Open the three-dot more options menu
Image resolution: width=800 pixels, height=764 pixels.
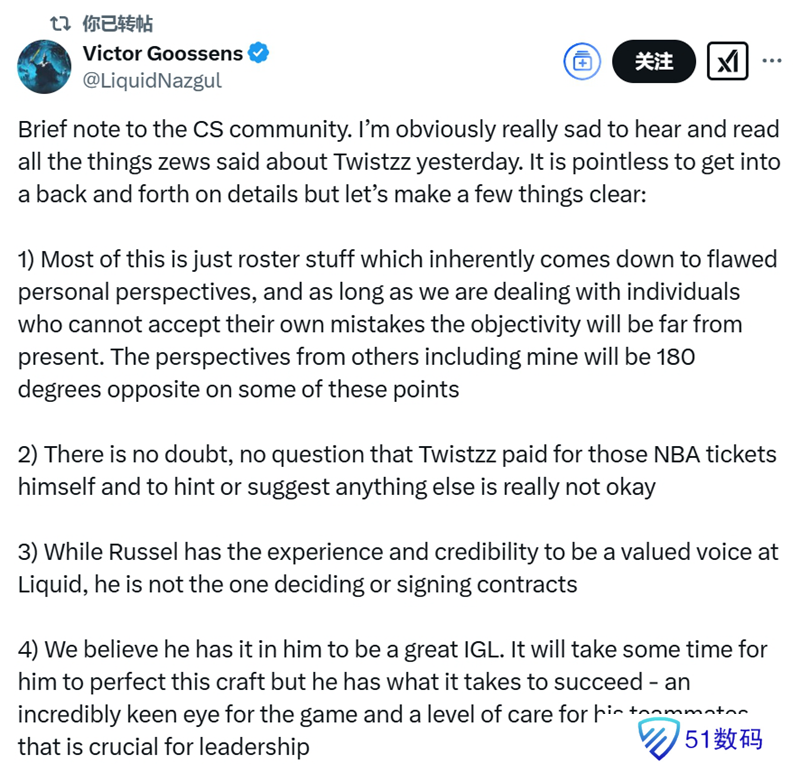coord(772,61)
